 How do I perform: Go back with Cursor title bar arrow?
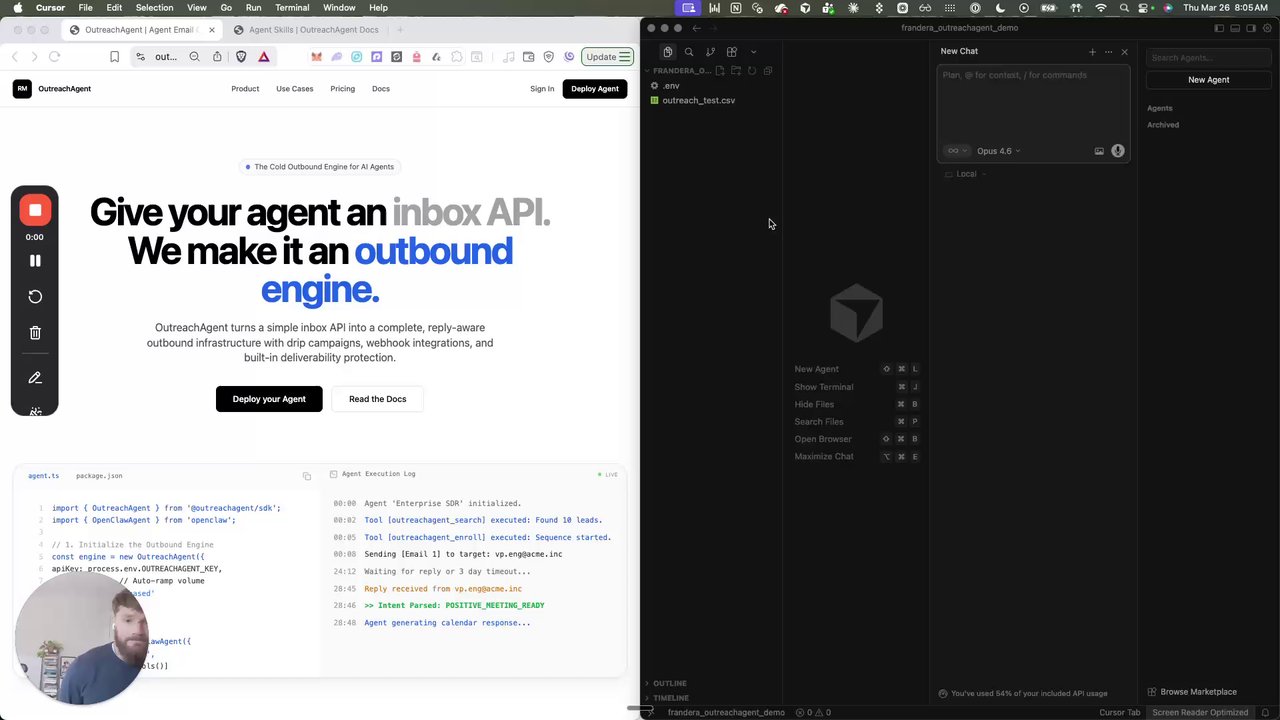697,28
